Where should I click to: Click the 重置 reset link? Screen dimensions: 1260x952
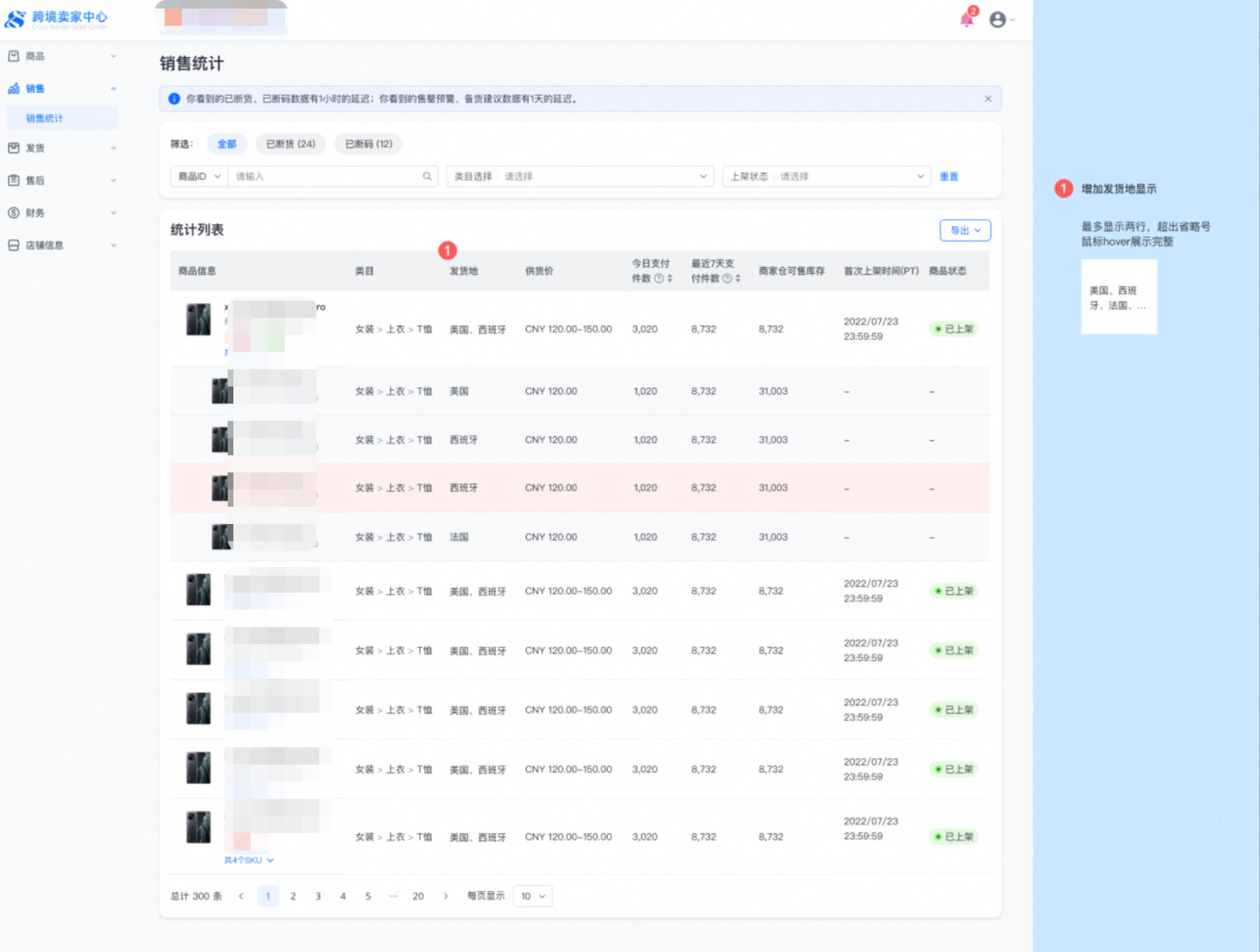tap(949, 176)
